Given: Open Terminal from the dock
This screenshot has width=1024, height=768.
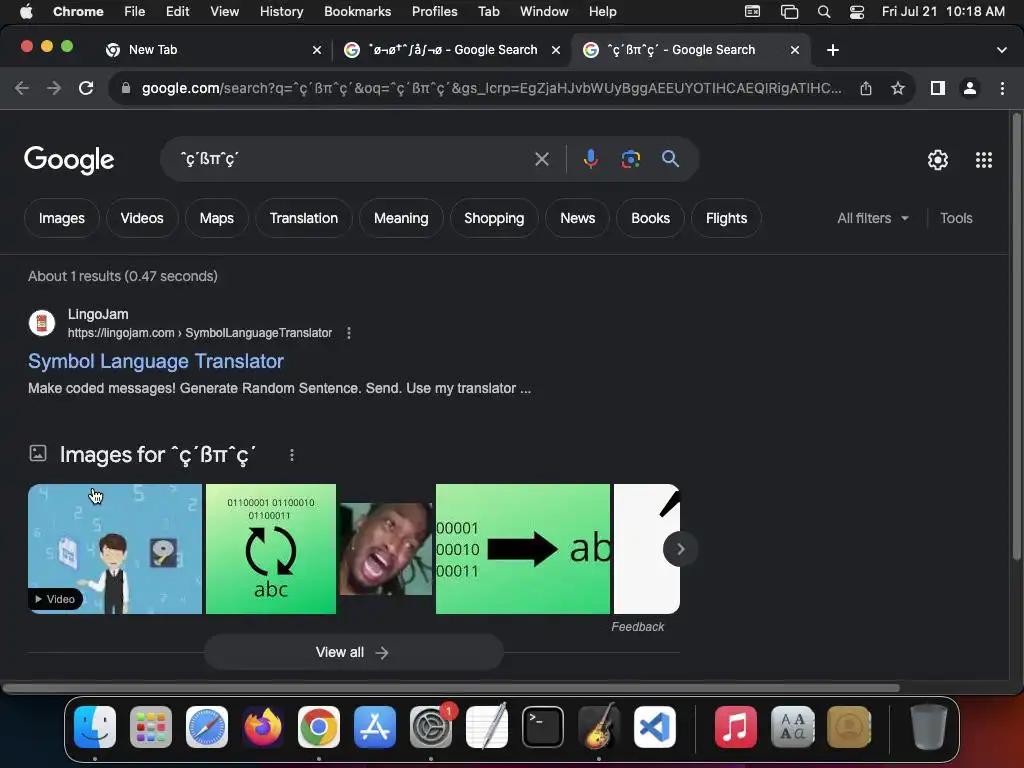Looking at the screenshot, I should (543, 727).
